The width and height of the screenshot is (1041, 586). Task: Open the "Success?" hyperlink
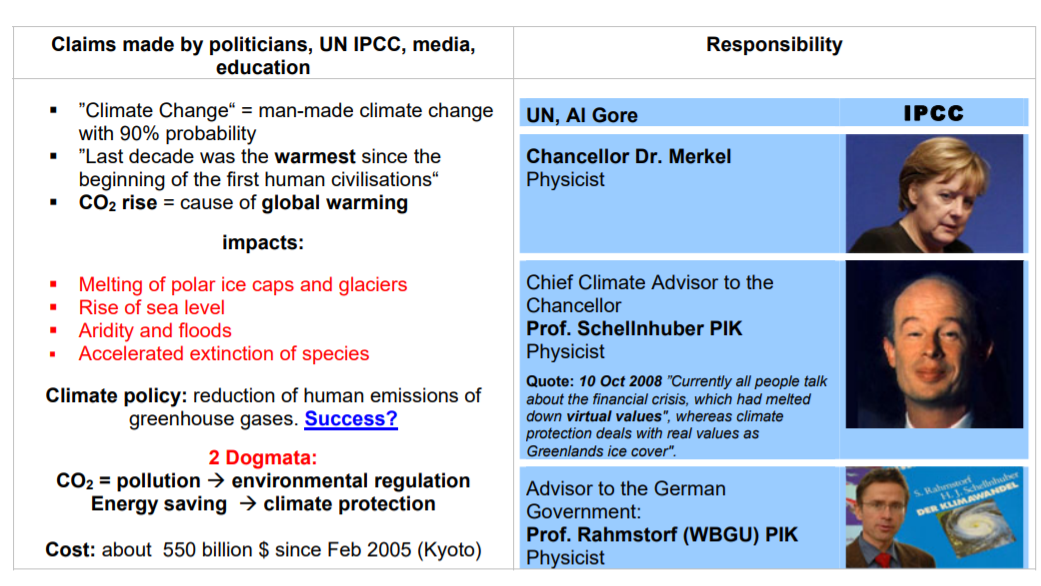350,419
